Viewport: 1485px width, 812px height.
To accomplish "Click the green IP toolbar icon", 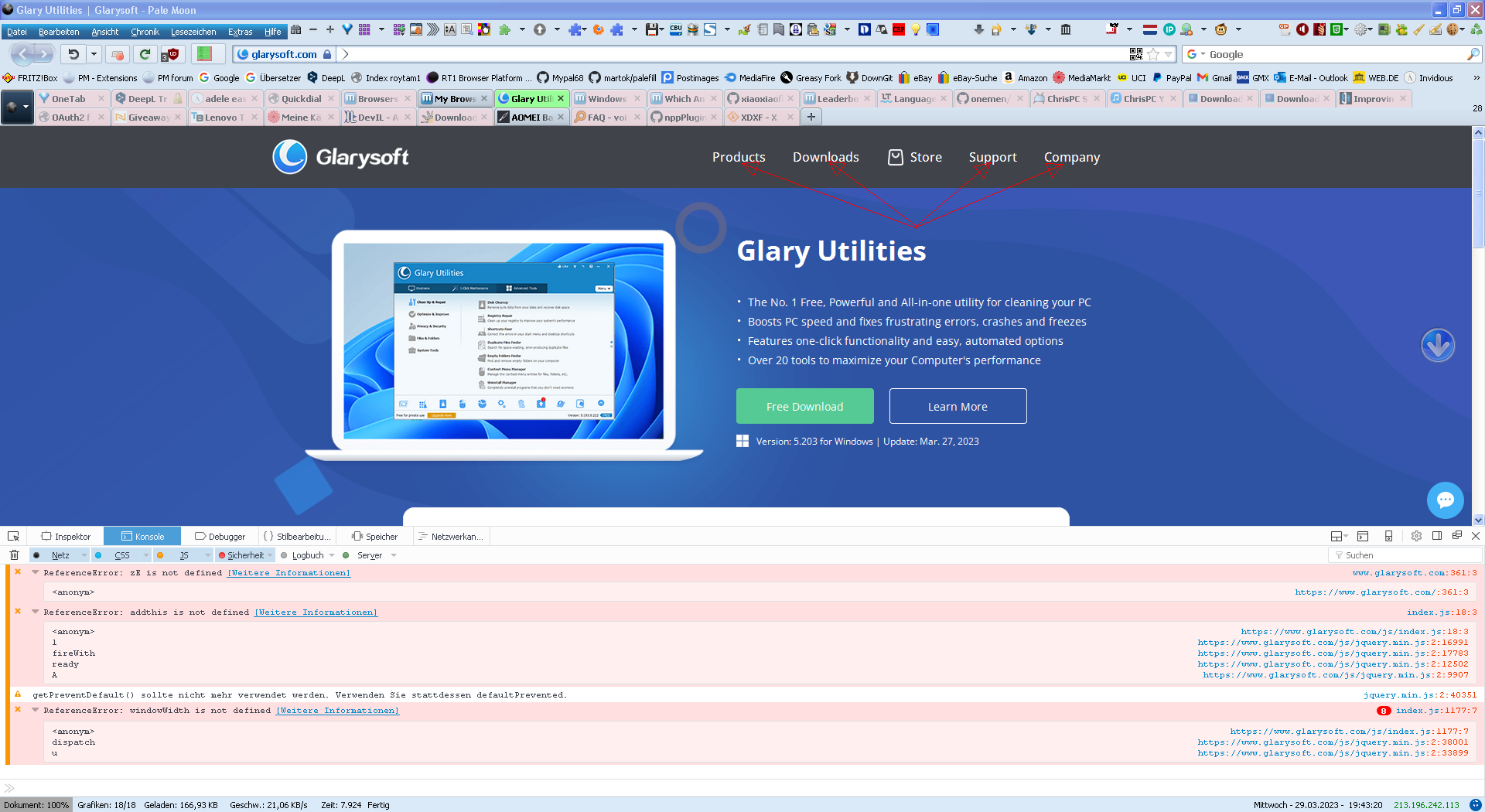I will 1169,29.
